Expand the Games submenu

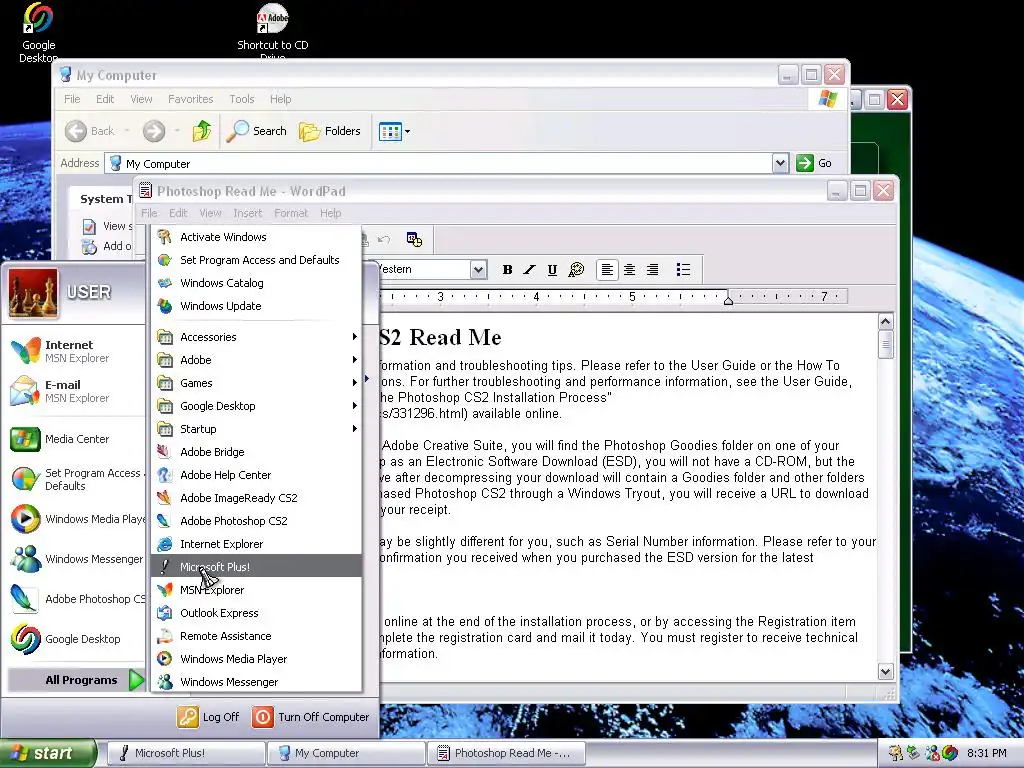(x=257, y=383)
